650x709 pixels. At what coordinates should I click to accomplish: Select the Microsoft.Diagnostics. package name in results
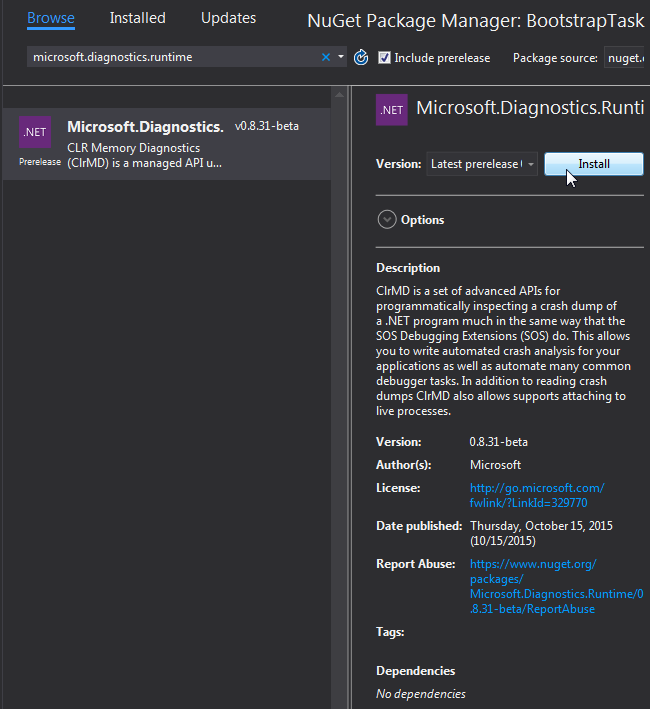pyautogui.click(x=145, y=127)
